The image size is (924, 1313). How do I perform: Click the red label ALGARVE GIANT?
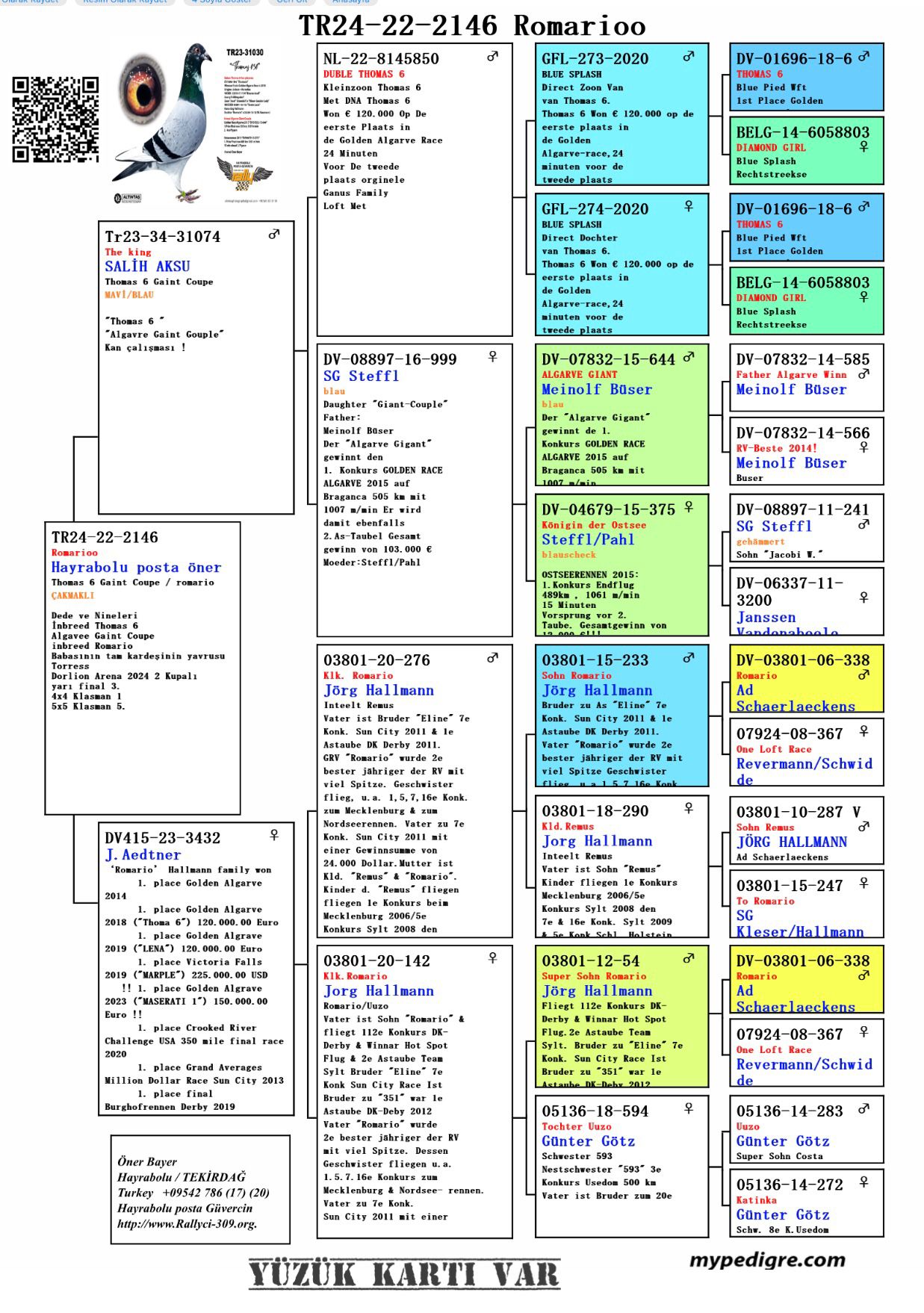(x=580, y=375)
